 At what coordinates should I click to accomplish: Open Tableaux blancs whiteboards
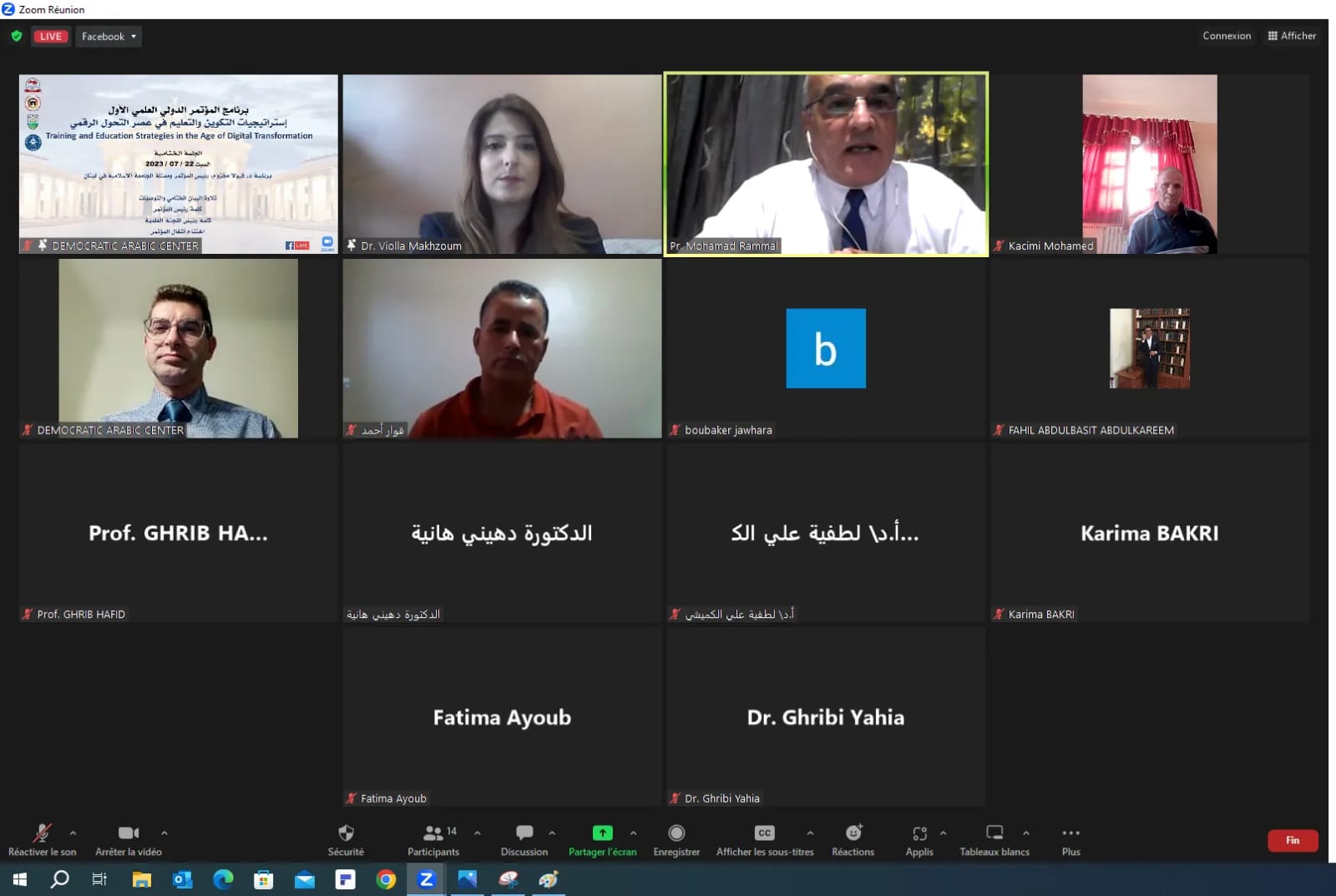(994, 838)
